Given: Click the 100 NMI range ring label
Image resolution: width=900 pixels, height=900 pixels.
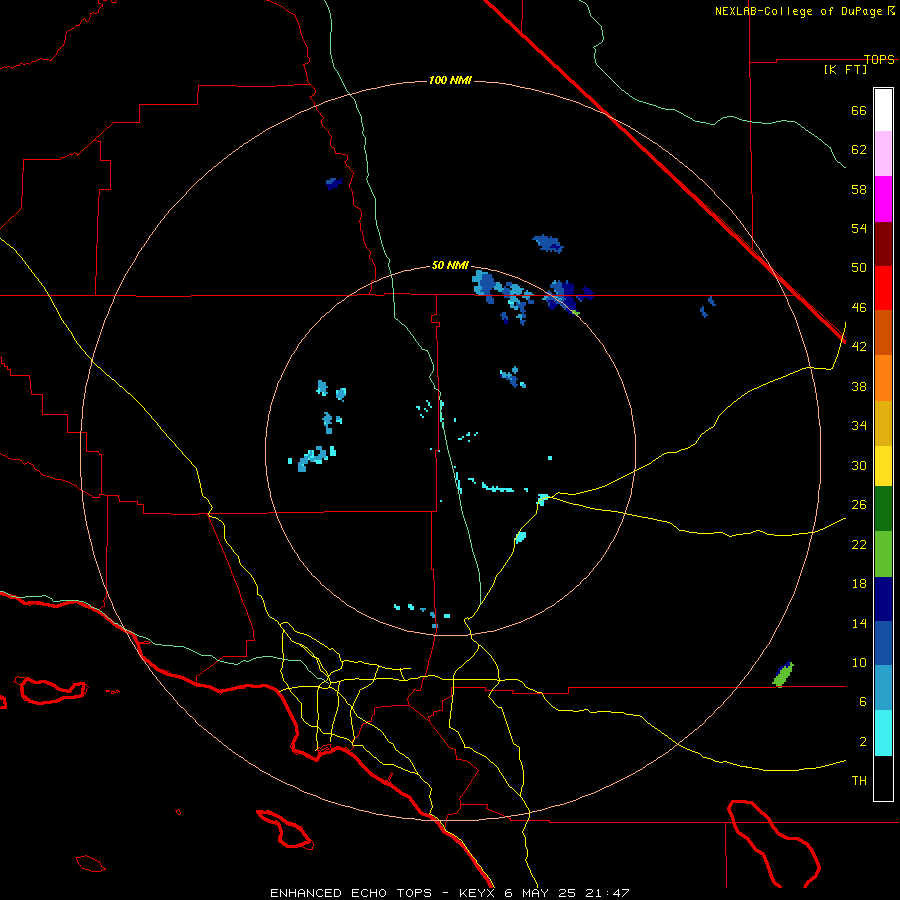Looking at the screenshot, I should (451, 80).
